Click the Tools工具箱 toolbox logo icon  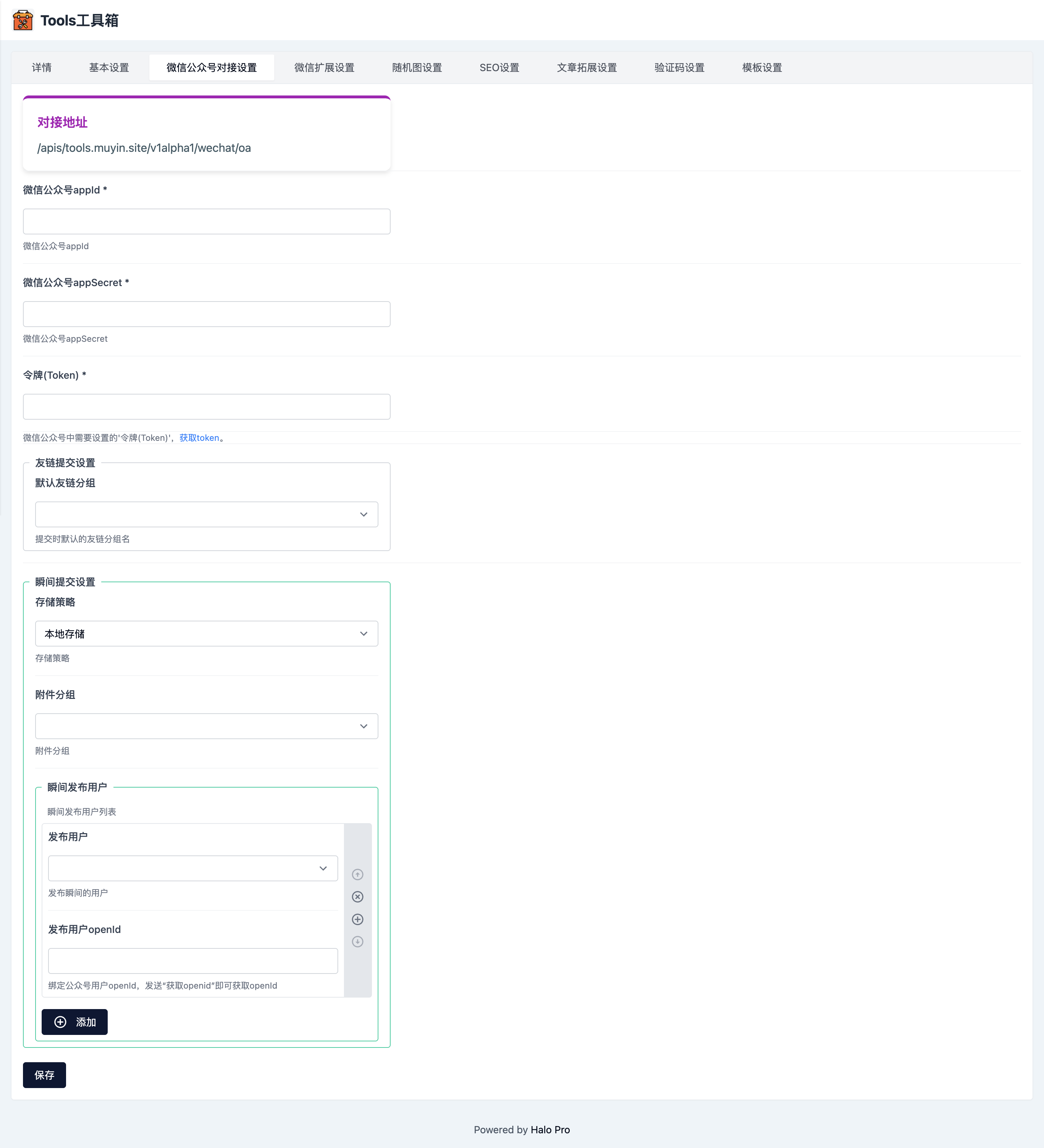coord(23,20)
